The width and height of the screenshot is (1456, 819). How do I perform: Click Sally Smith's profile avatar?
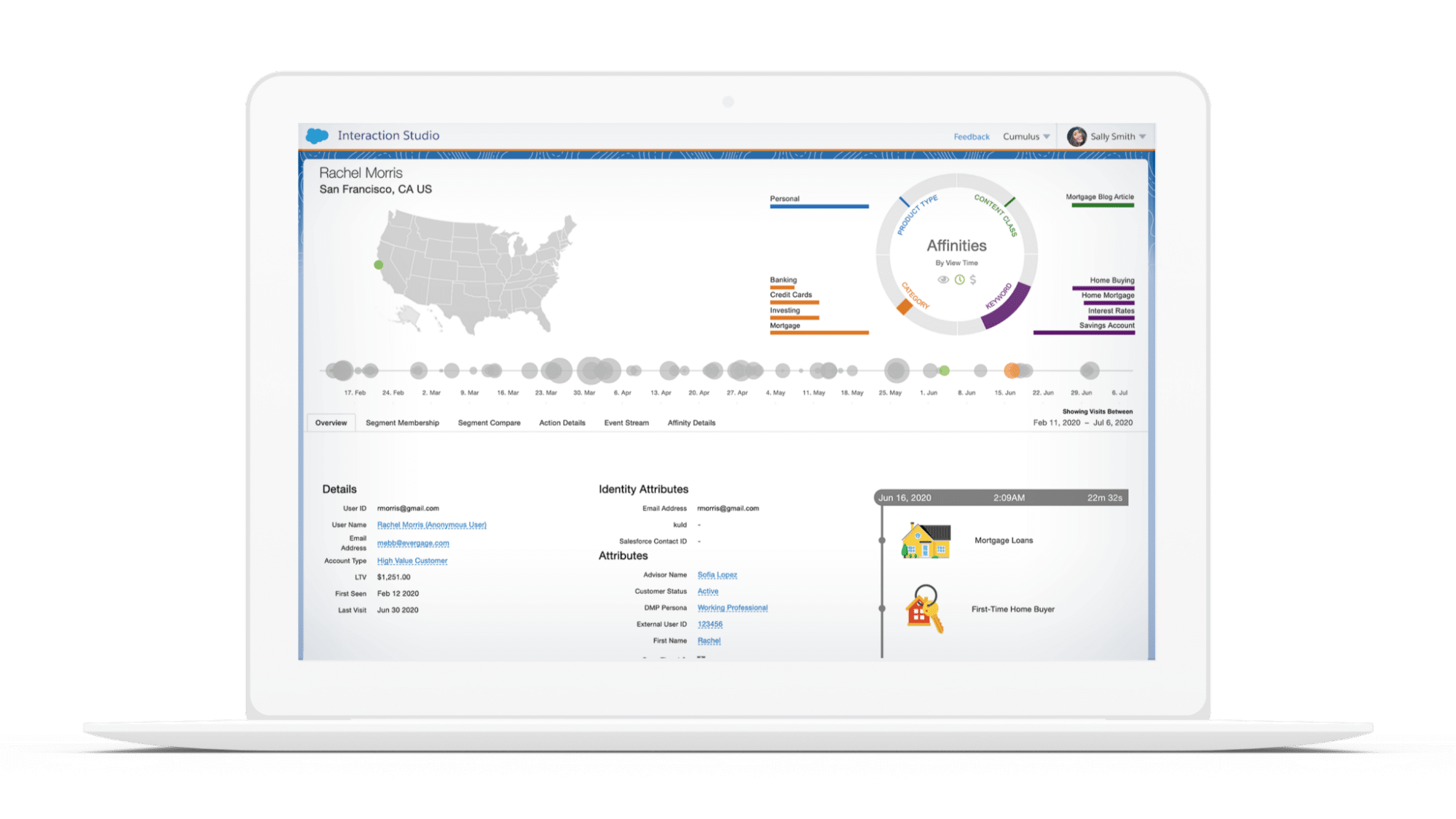pos(1077,136)
